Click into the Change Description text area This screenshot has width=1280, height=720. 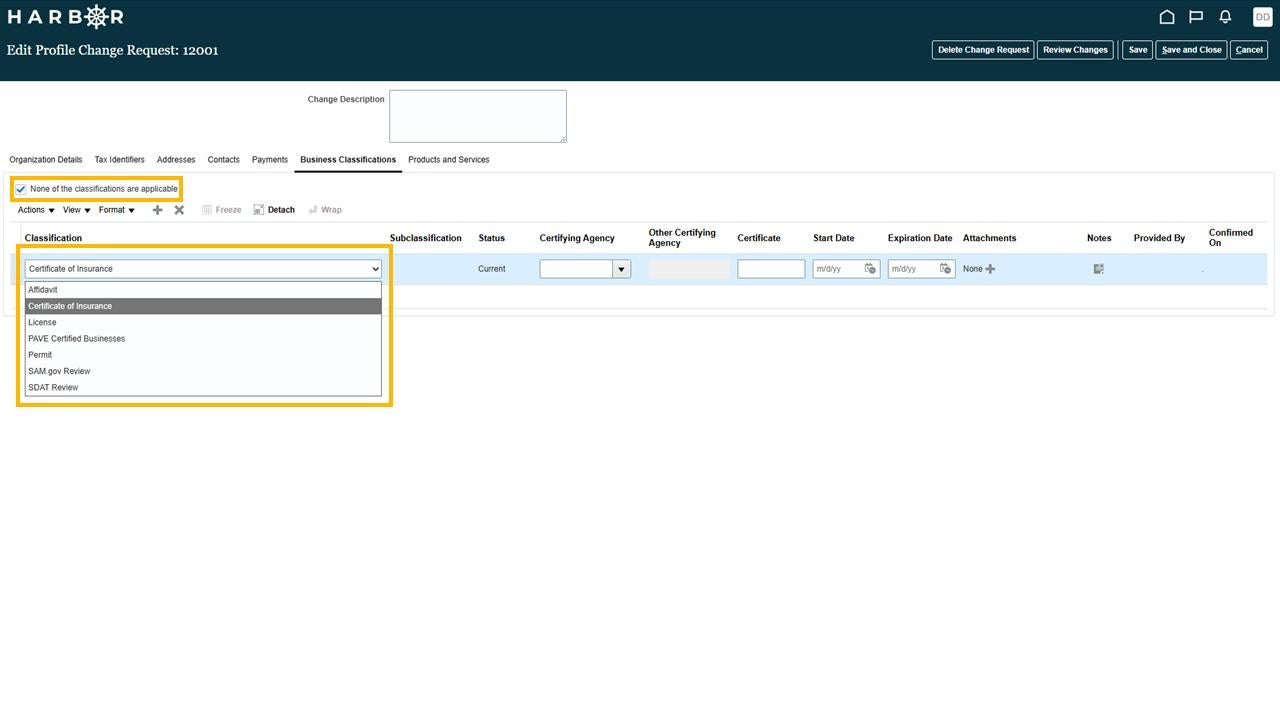click(478, 116)
